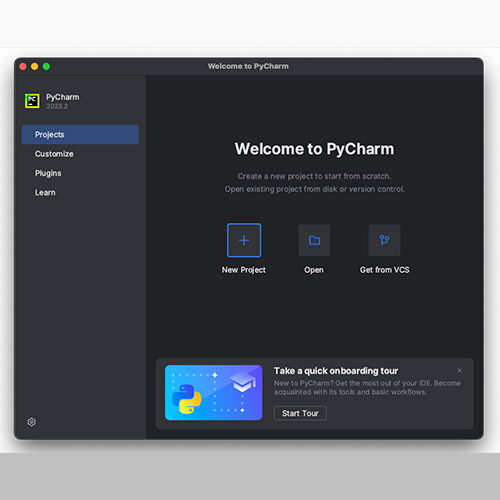
Task: Click the PyCharm 2023.2 version text
Action: pyautogui.click(x=57, y=107)
